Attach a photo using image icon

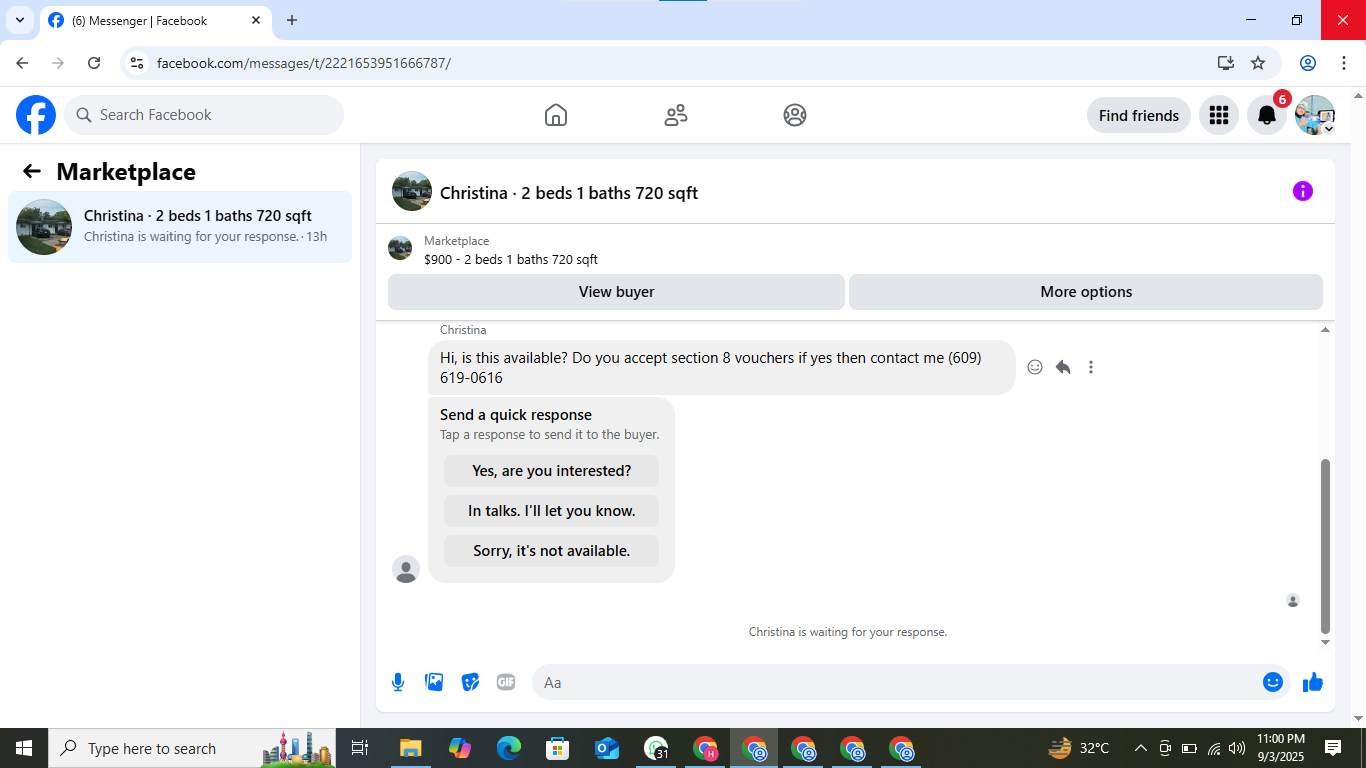coord(434,682)
